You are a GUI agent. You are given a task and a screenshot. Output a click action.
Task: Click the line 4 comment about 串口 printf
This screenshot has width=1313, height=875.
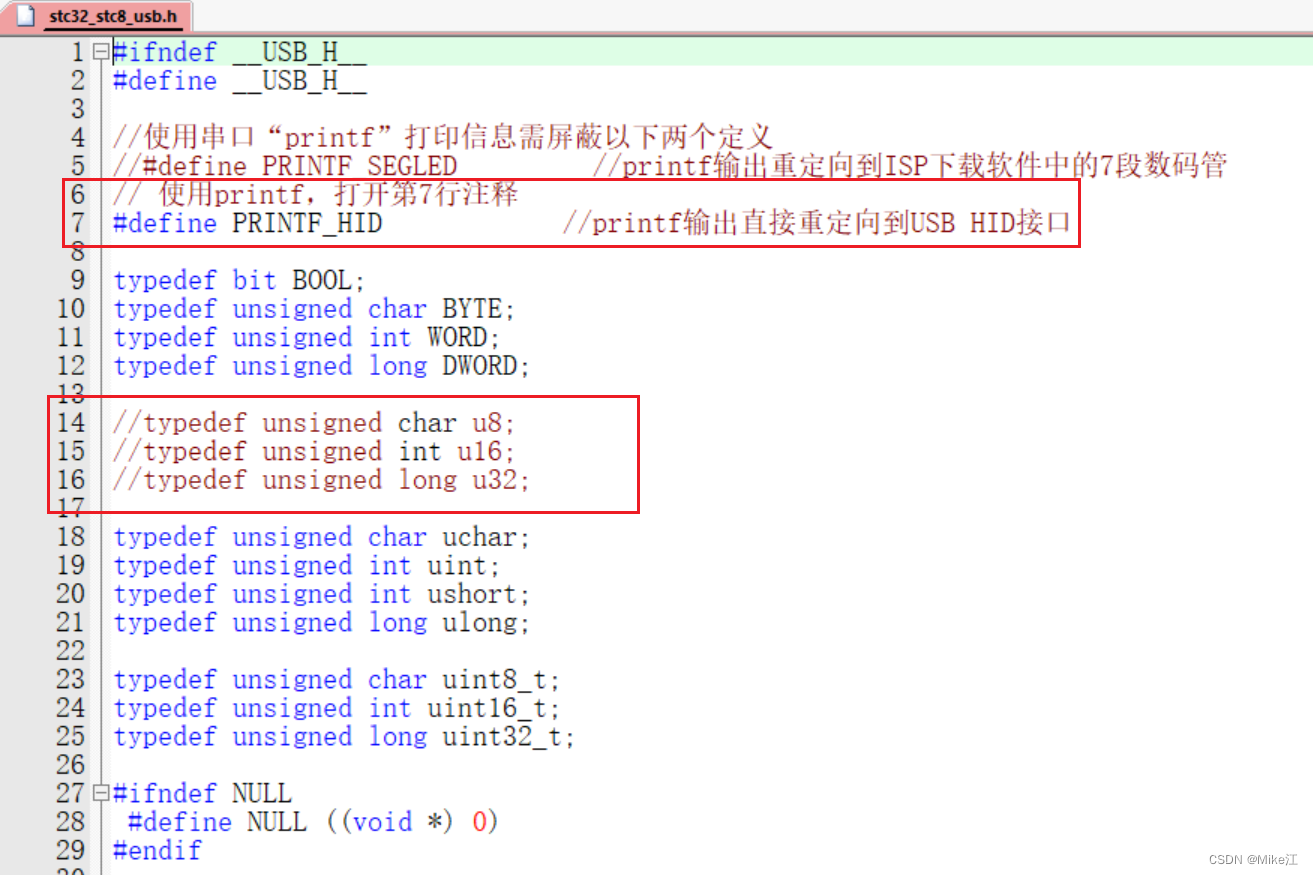(443, 137)
